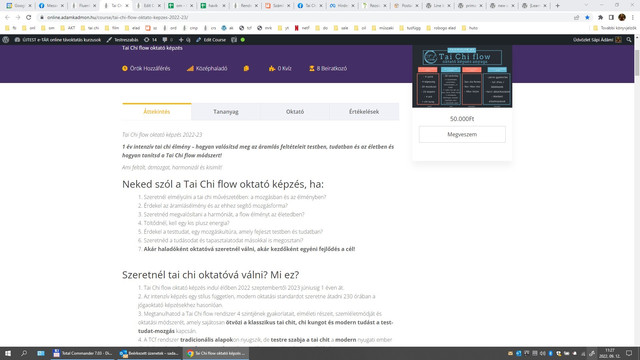Open the műszaki bookmarks folder
Image resolution: width=640 pixels, height=360 pixels.
[382, 28]
